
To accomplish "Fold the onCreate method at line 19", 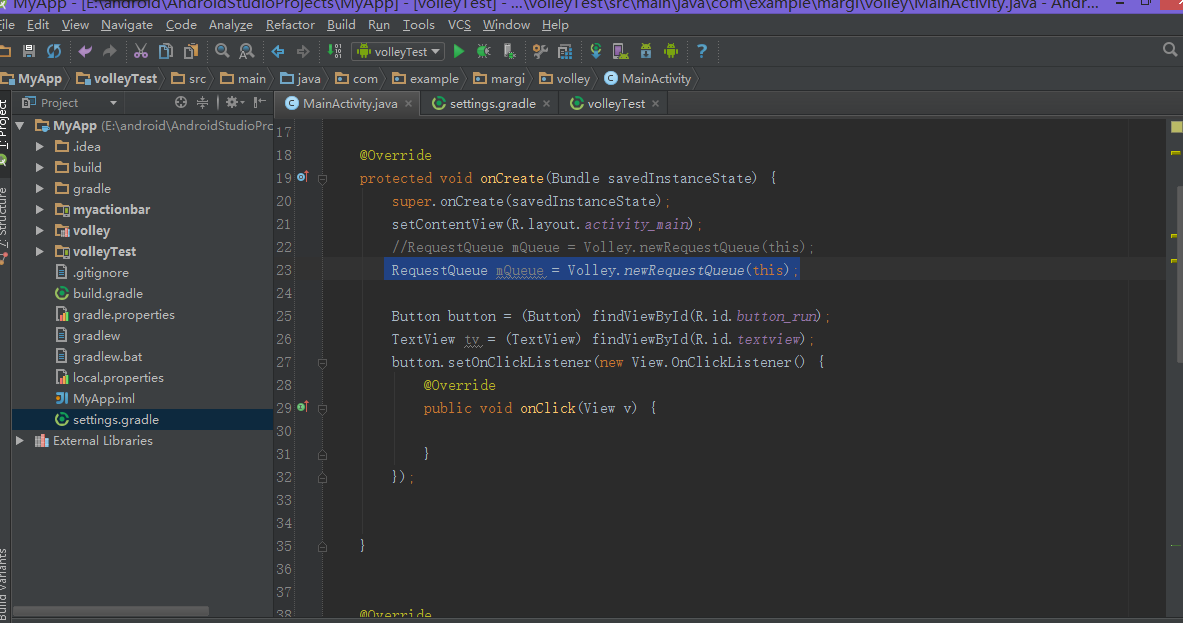I will click(322, 180).
